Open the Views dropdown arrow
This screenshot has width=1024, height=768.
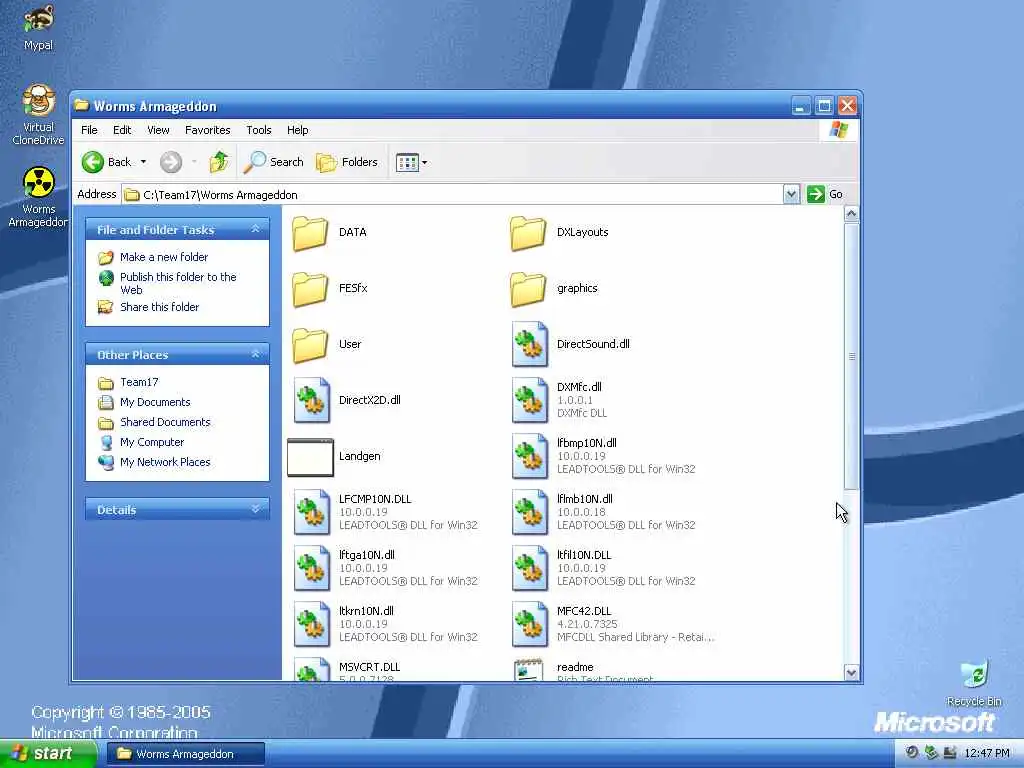pyautogui.click(x=424, y=162)
